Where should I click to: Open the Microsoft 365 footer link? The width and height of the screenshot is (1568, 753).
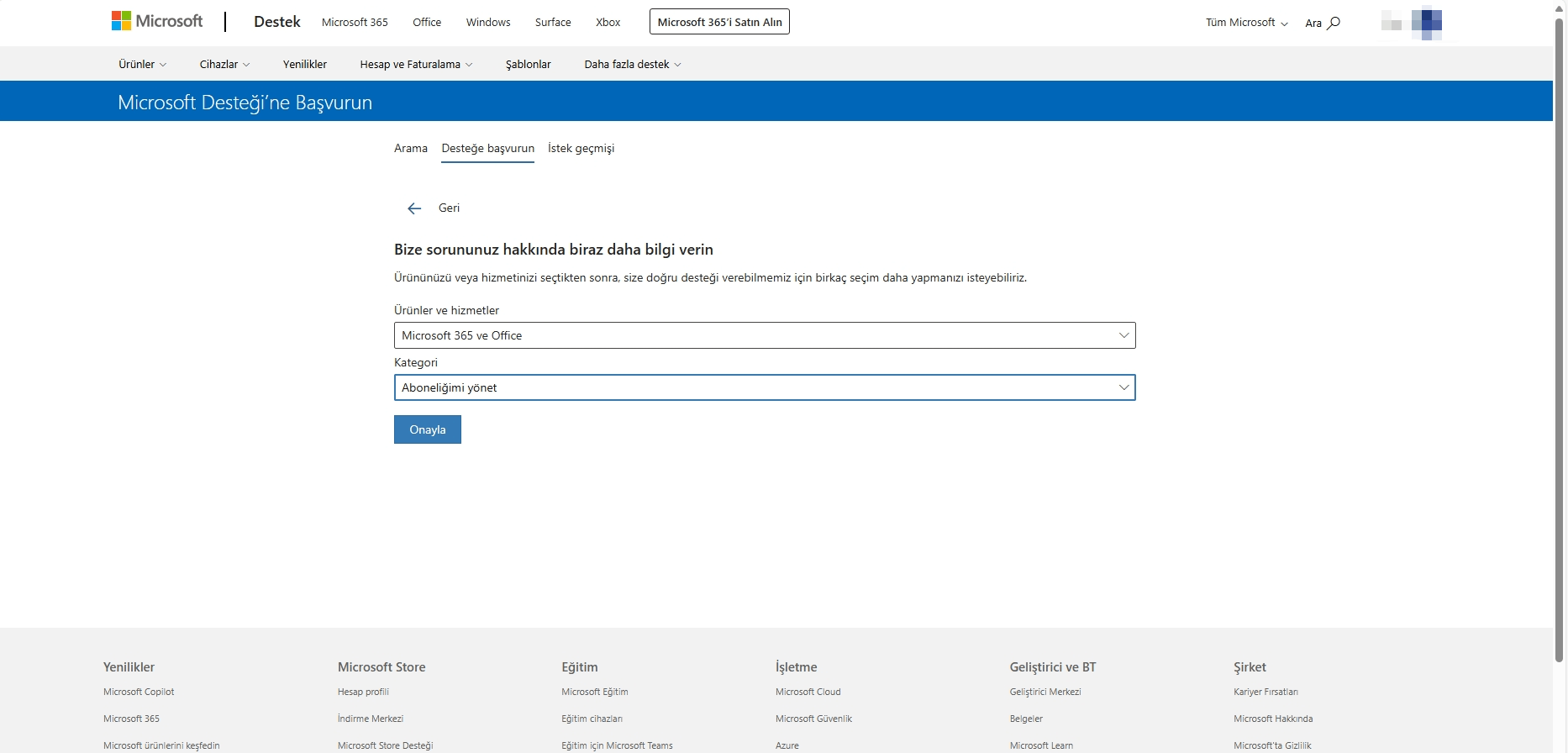click(131, 719)
